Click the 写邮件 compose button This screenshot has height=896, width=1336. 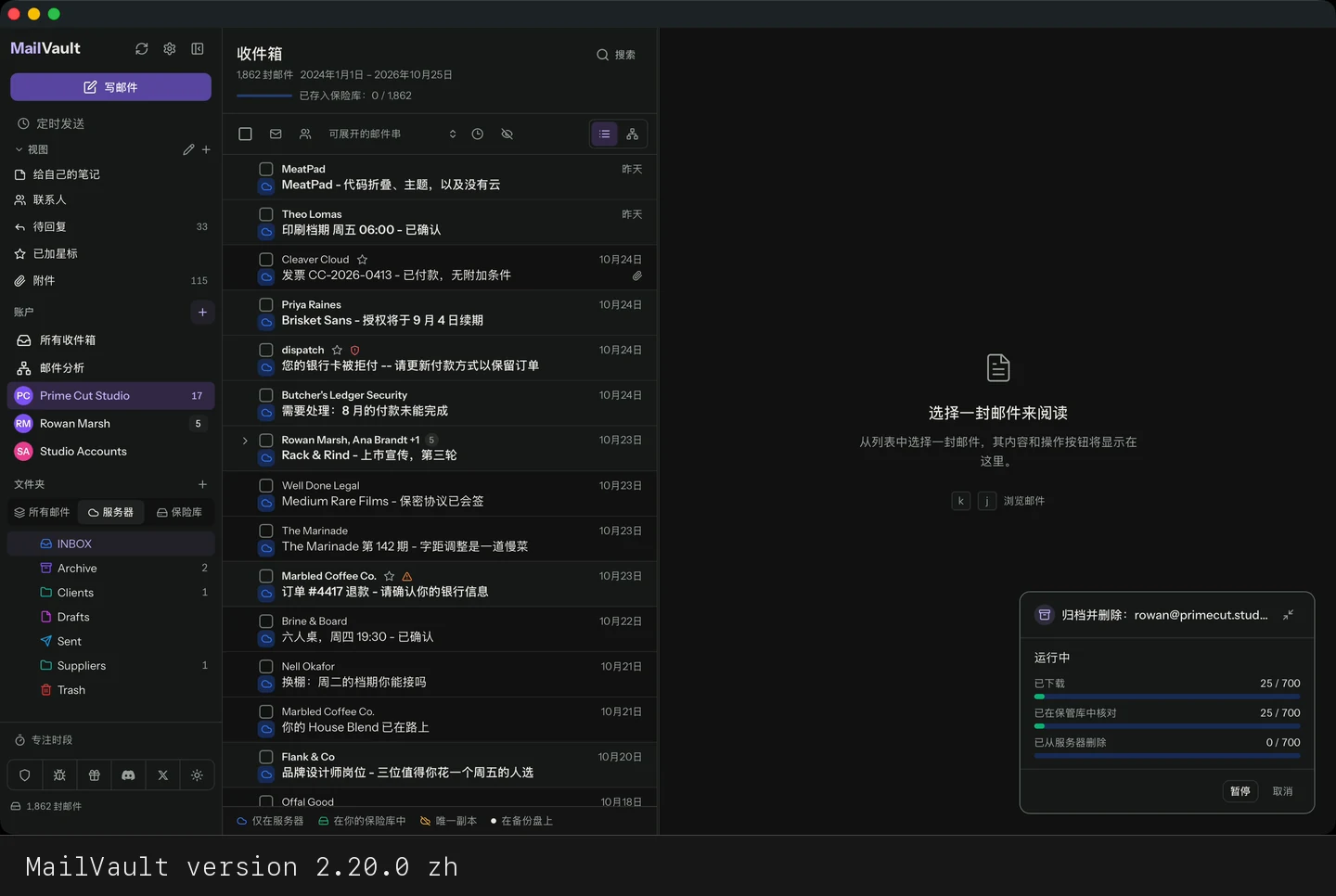pyautogui.click(x=110, y=87)
